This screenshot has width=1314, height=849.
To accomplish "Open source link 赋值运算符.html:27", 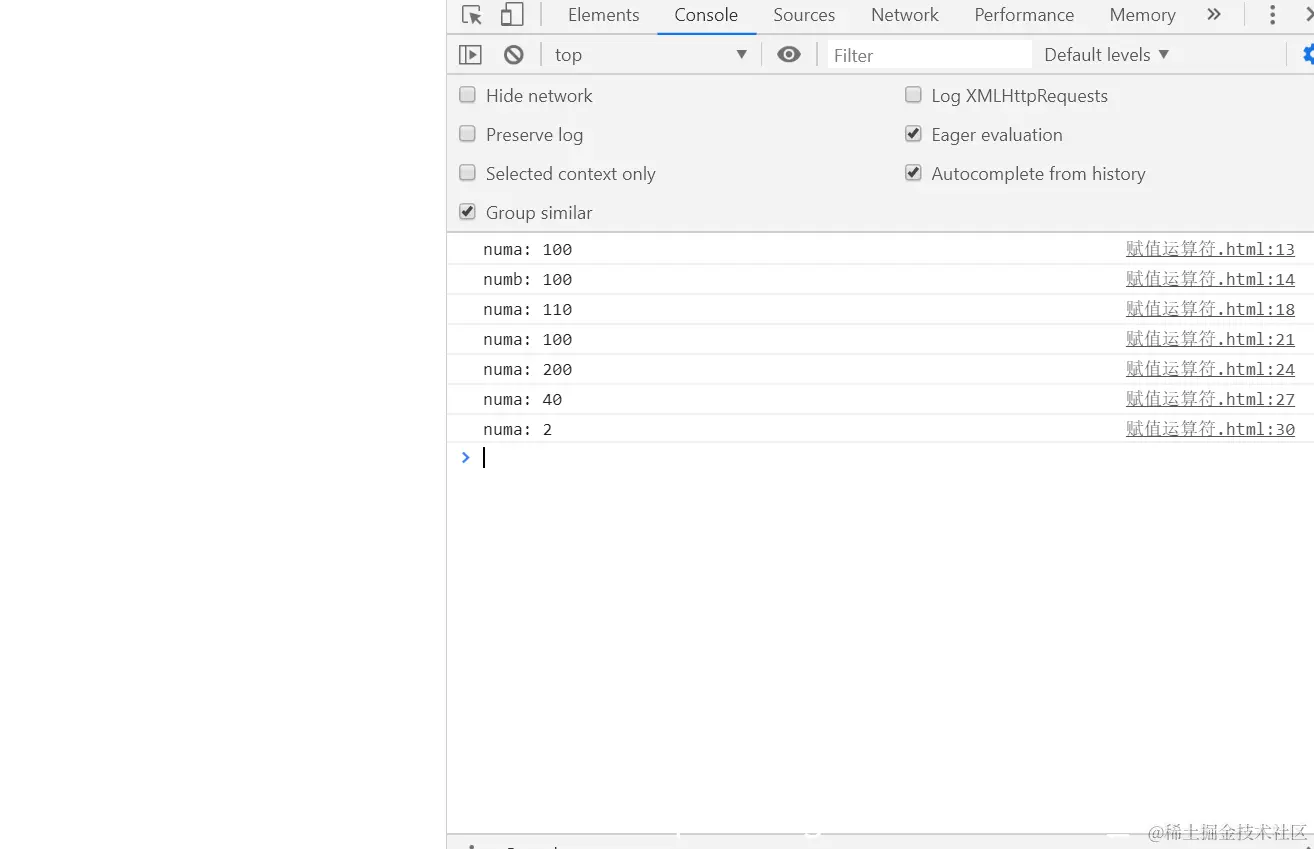I will point(1210,399).
